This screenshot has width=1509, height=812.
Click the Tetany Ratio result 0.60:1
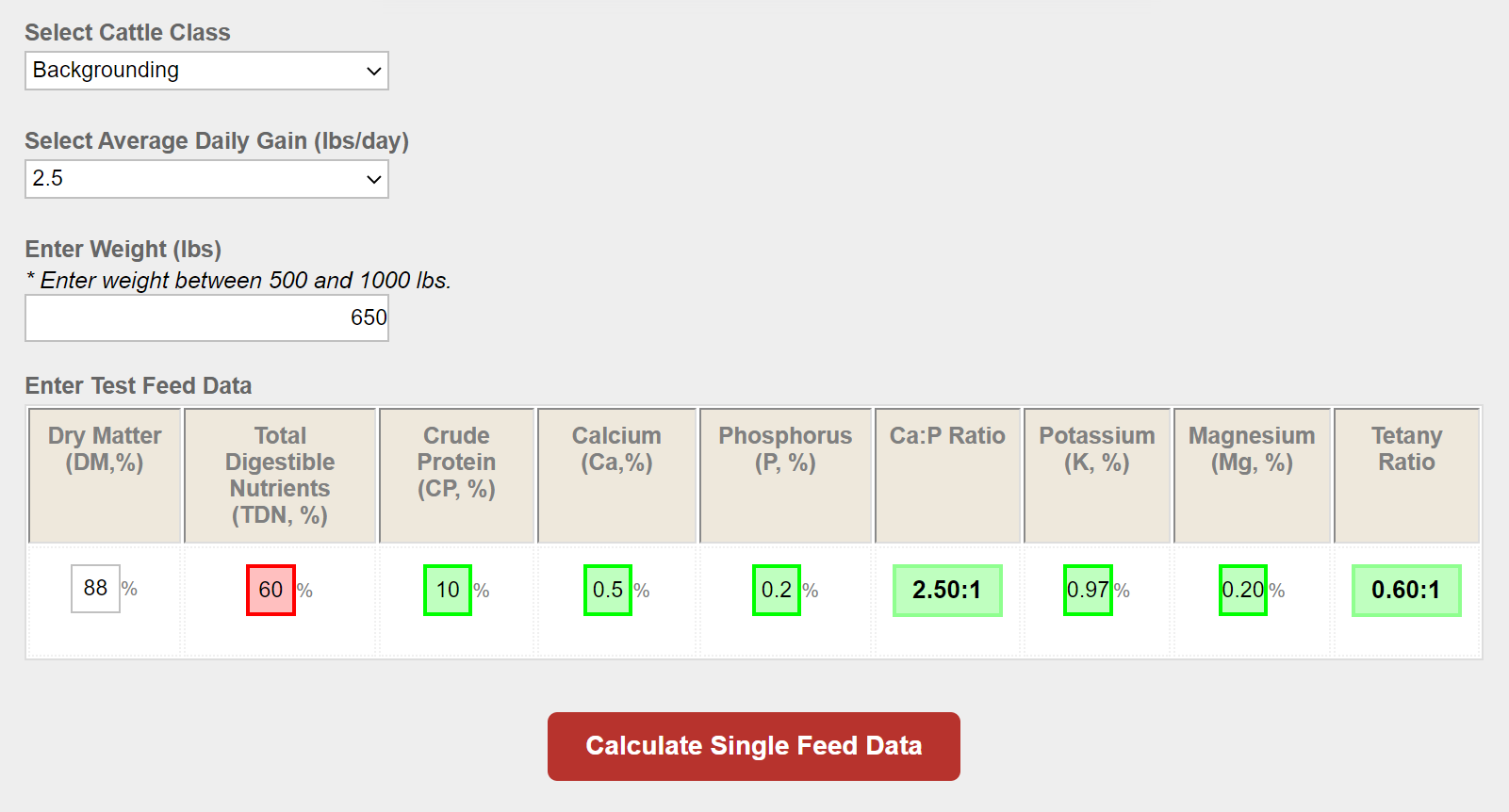[1406, 591]
